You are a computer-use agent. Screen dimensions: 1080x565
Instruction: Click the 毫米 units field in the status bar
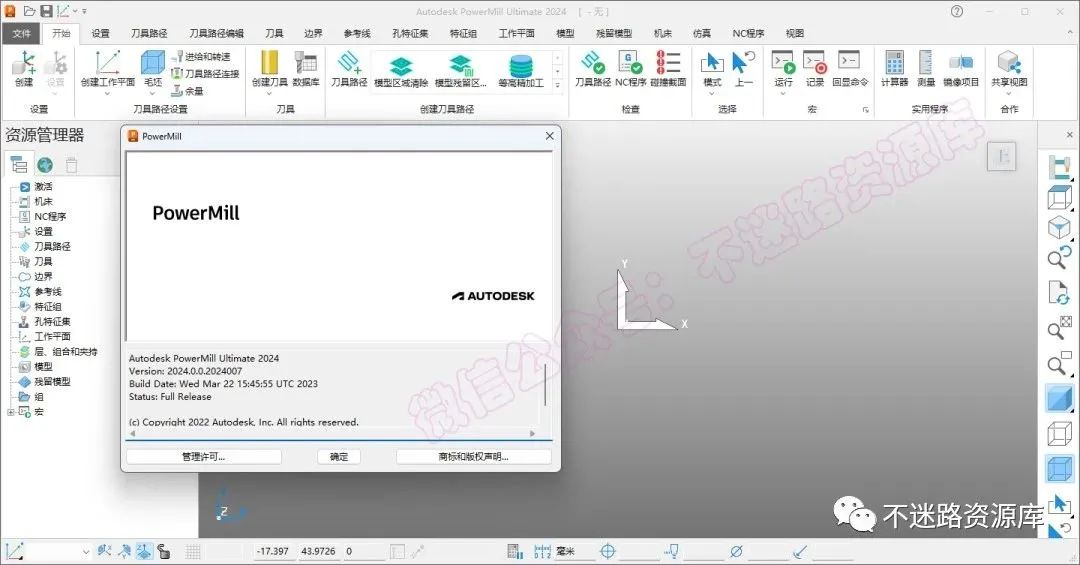[x=573, y=551]
